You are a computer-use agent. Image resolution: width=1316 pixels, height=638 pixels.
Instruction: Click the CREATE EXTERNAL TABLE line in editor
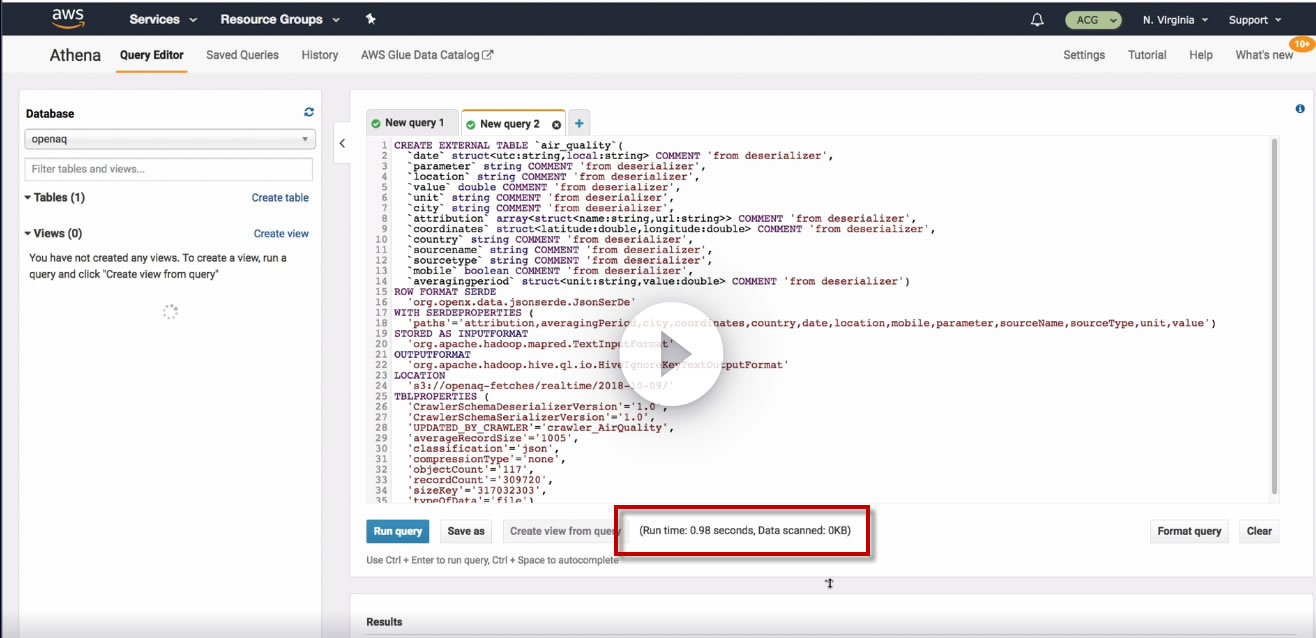tap(508, 146)
